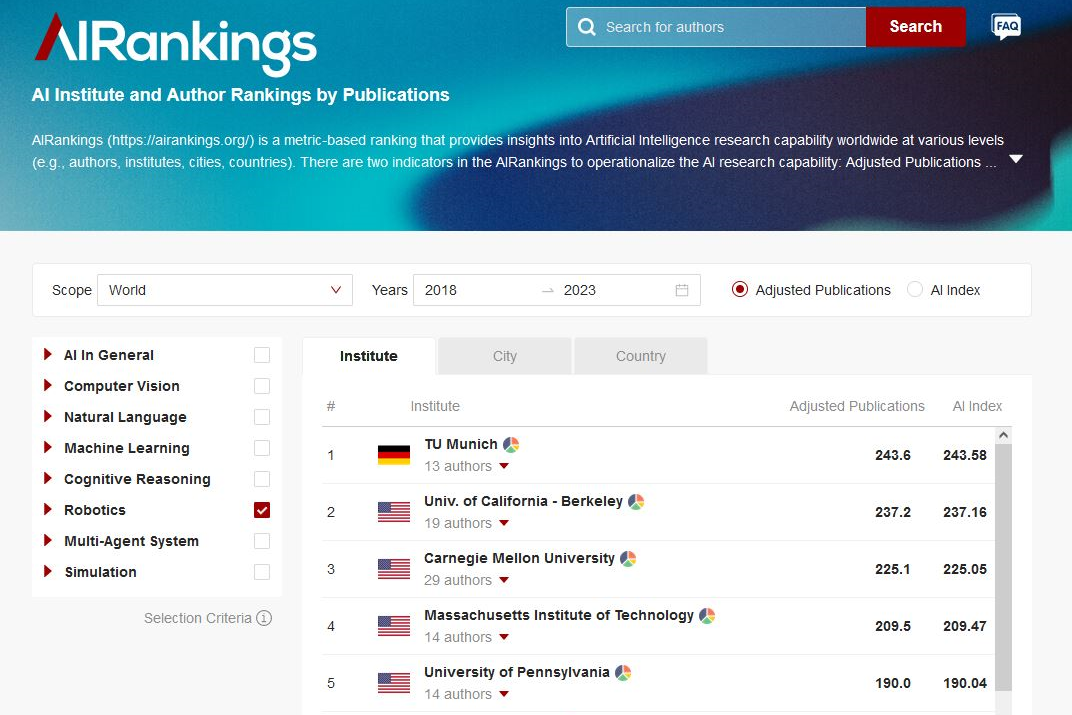Click the red Search button
The image size is (1072, 715).
point(915,27)
